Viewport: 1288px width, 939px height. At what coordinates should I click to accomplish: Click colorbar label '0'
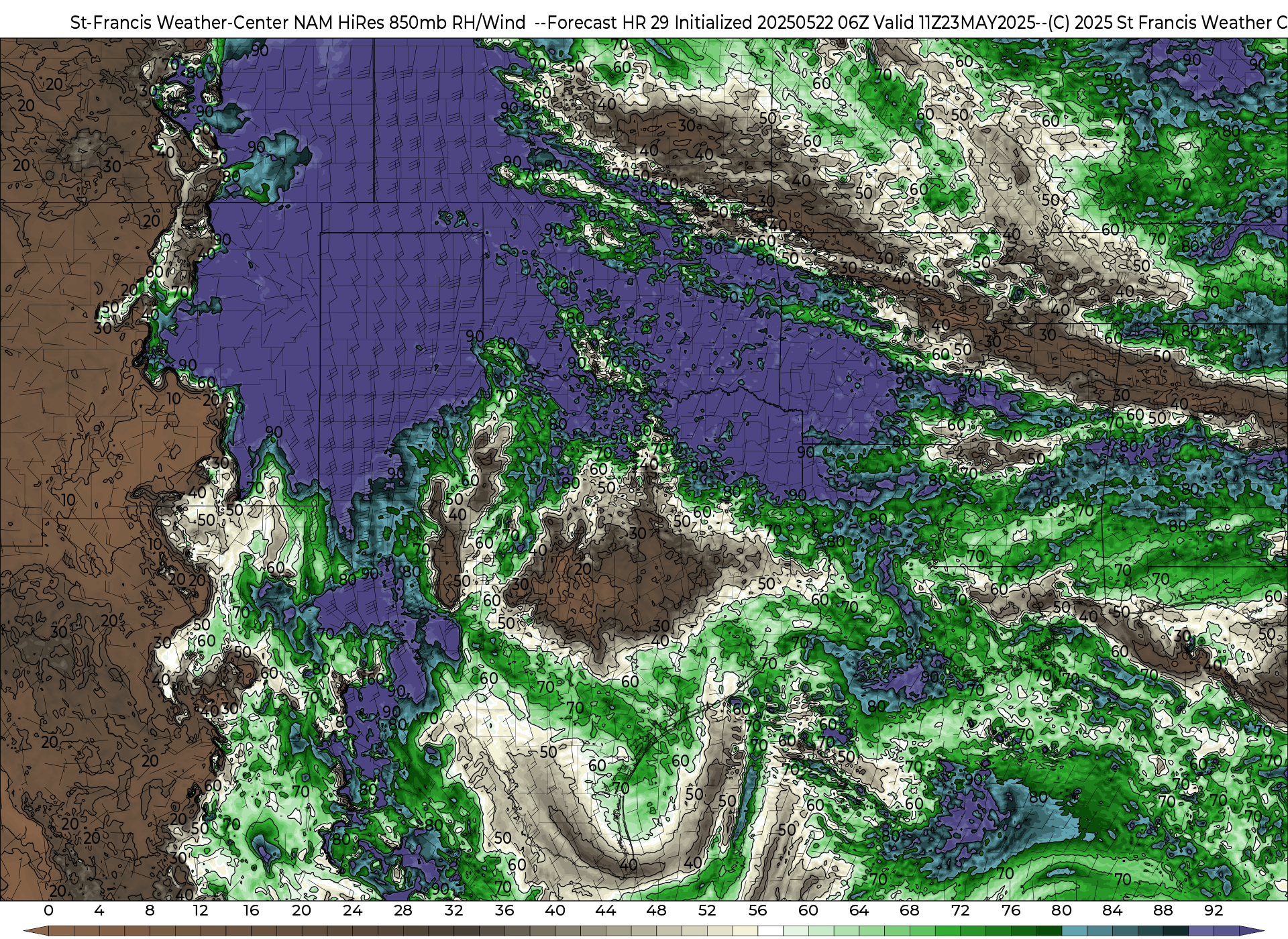point(48,911)
